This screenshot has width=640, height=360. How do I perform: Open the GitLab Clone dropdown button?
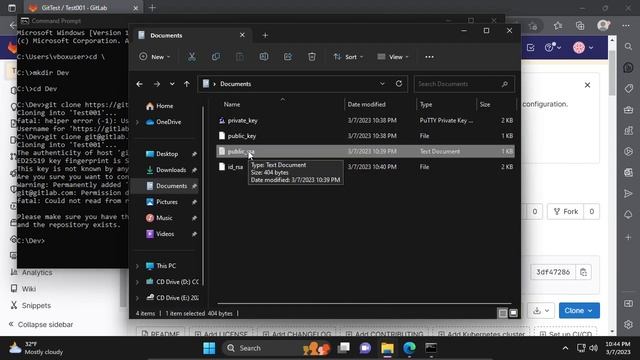pyautogui.click(x=579, y=311)
